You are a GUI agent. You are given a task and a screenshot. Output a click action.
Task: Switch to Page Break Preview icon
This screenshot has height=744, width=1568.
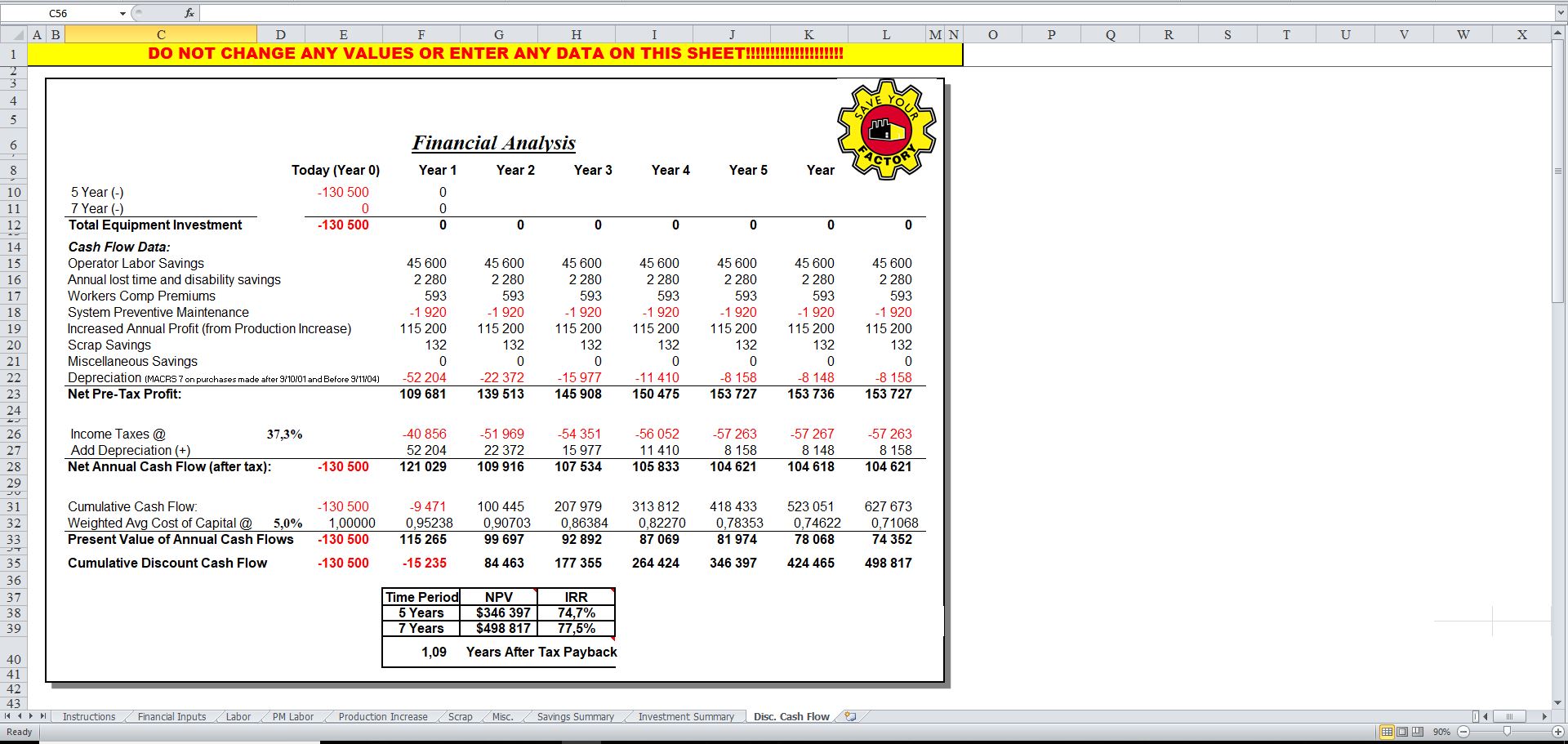1417,732
